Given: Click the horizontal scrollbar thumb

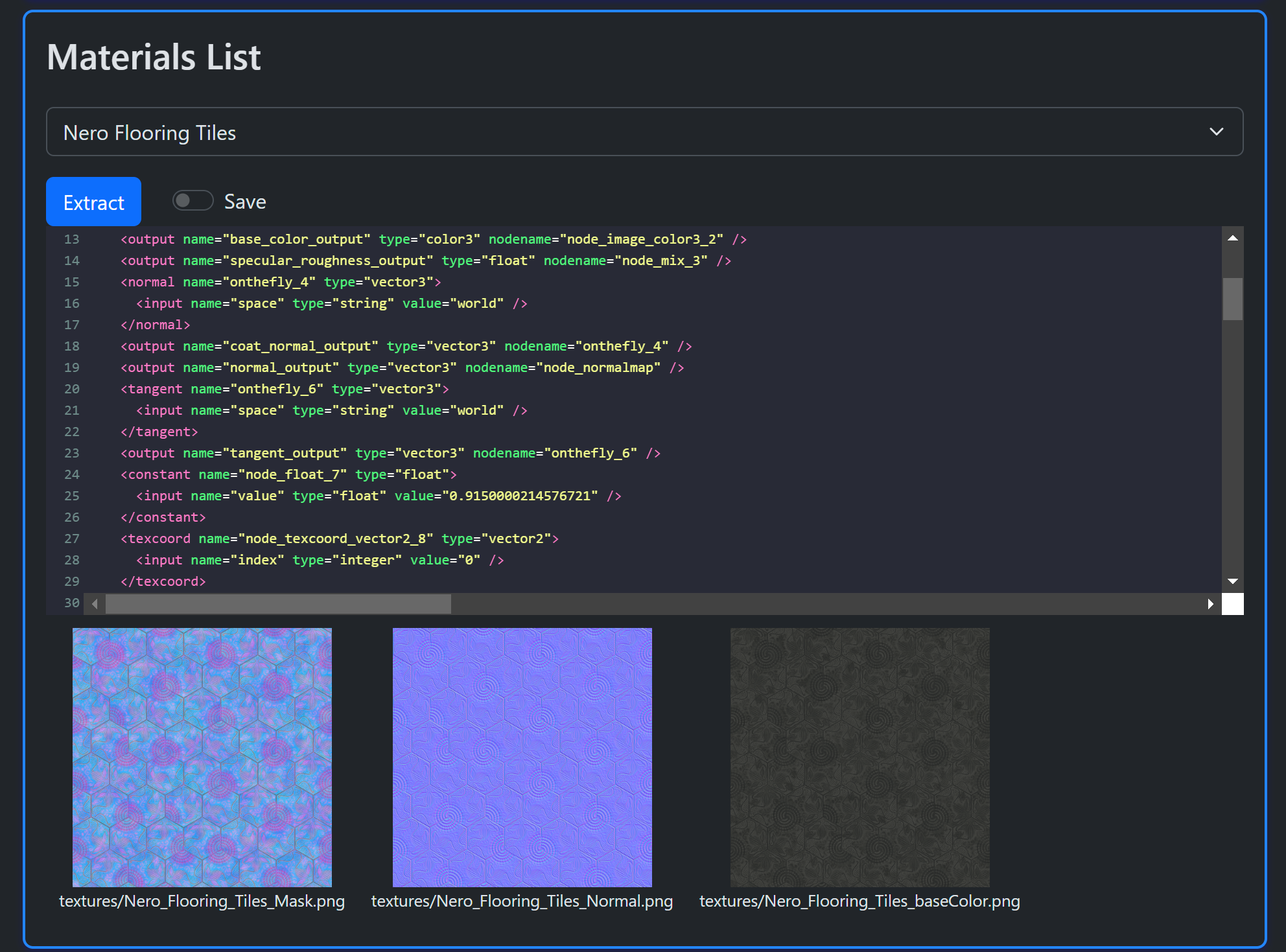Looking at the screenshot, I should (278, 604).
